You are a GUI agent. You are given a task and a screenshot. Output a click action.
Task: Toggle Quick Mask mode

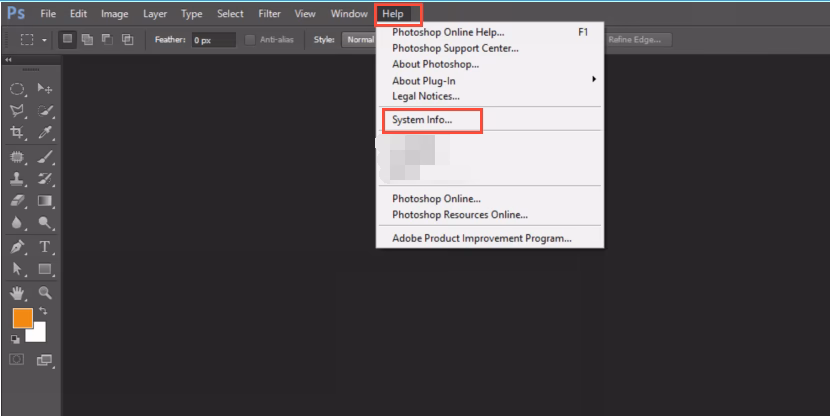pyautogui.click(x=17, y=360)
